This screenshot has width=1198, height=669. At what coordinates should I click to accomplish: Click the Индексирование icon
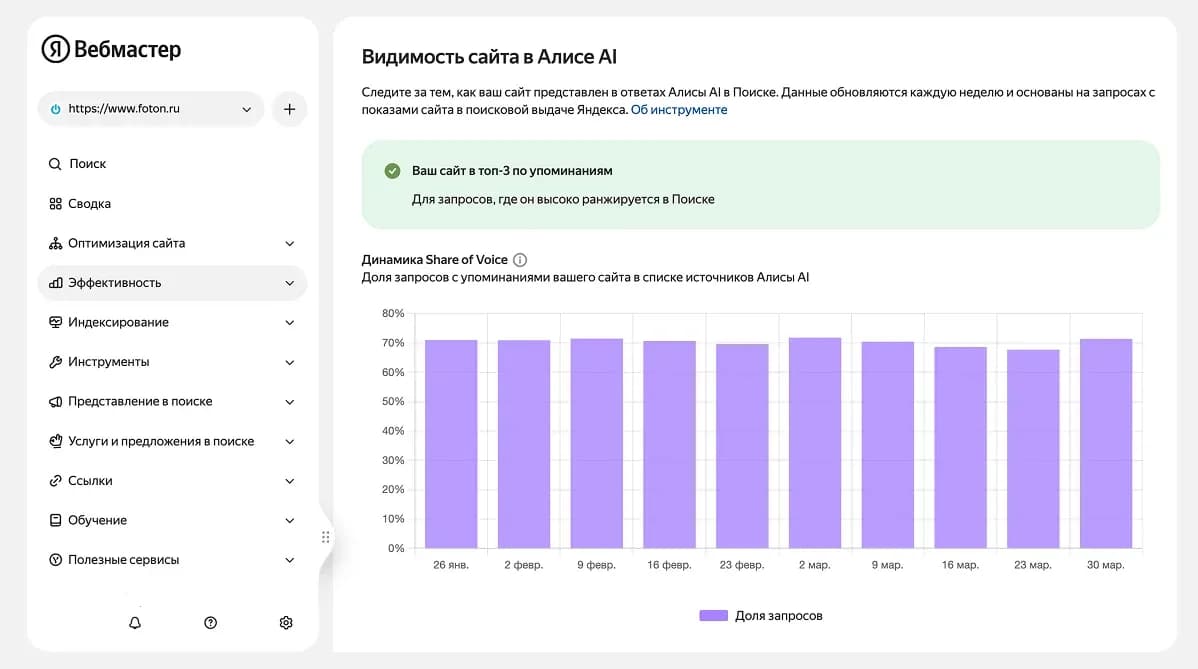point(55,322)
